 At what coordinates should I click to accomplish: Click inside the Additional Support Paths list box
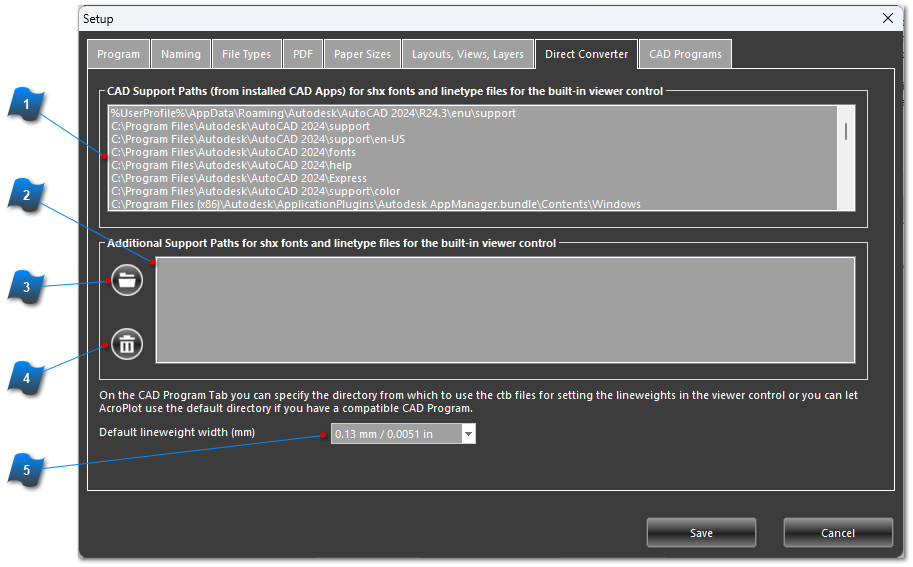505,310
